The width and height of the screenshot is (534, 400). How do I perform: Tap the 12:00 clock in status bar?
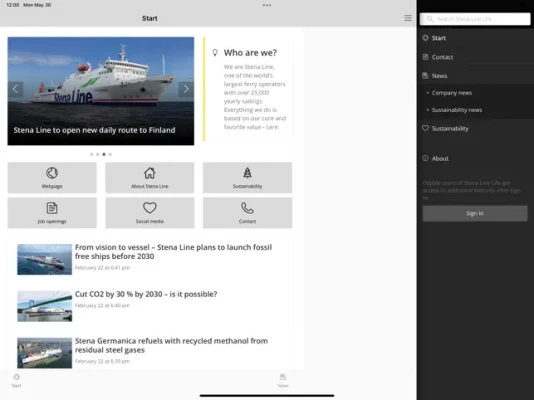[13, 5]
